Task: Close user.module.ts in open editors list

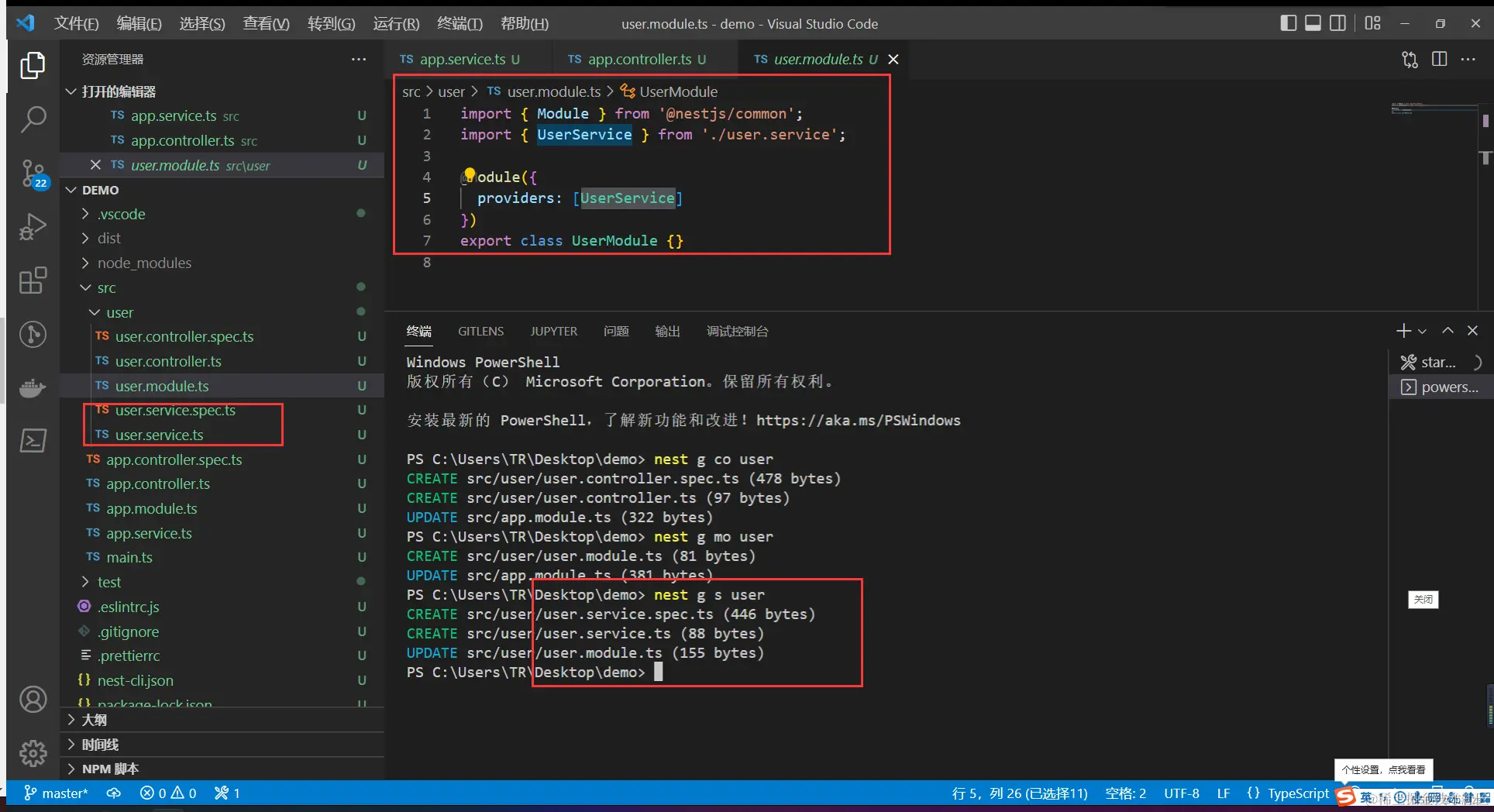Action: click(95, 165)
